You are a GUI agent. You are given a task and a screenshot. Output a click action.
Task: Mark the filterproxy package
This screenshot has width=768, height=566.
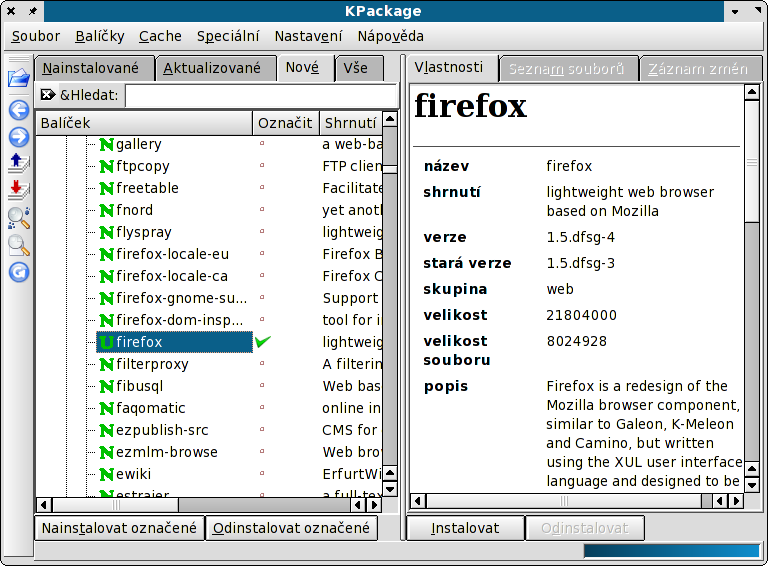coord(262,363)
